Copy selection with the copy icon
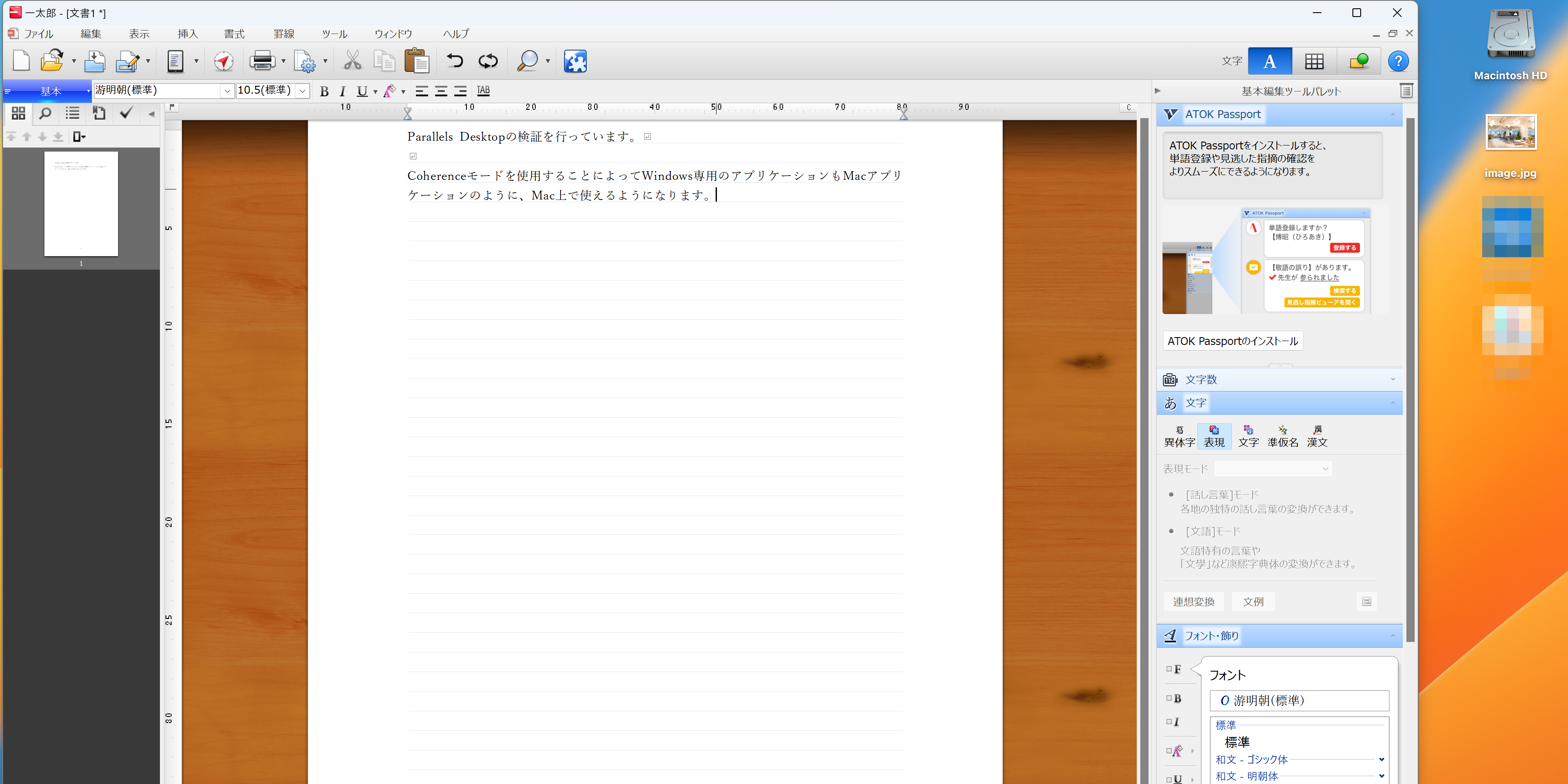Viewport: 1568px width, 784px height. pyautogui.click(x=384, y=61)
